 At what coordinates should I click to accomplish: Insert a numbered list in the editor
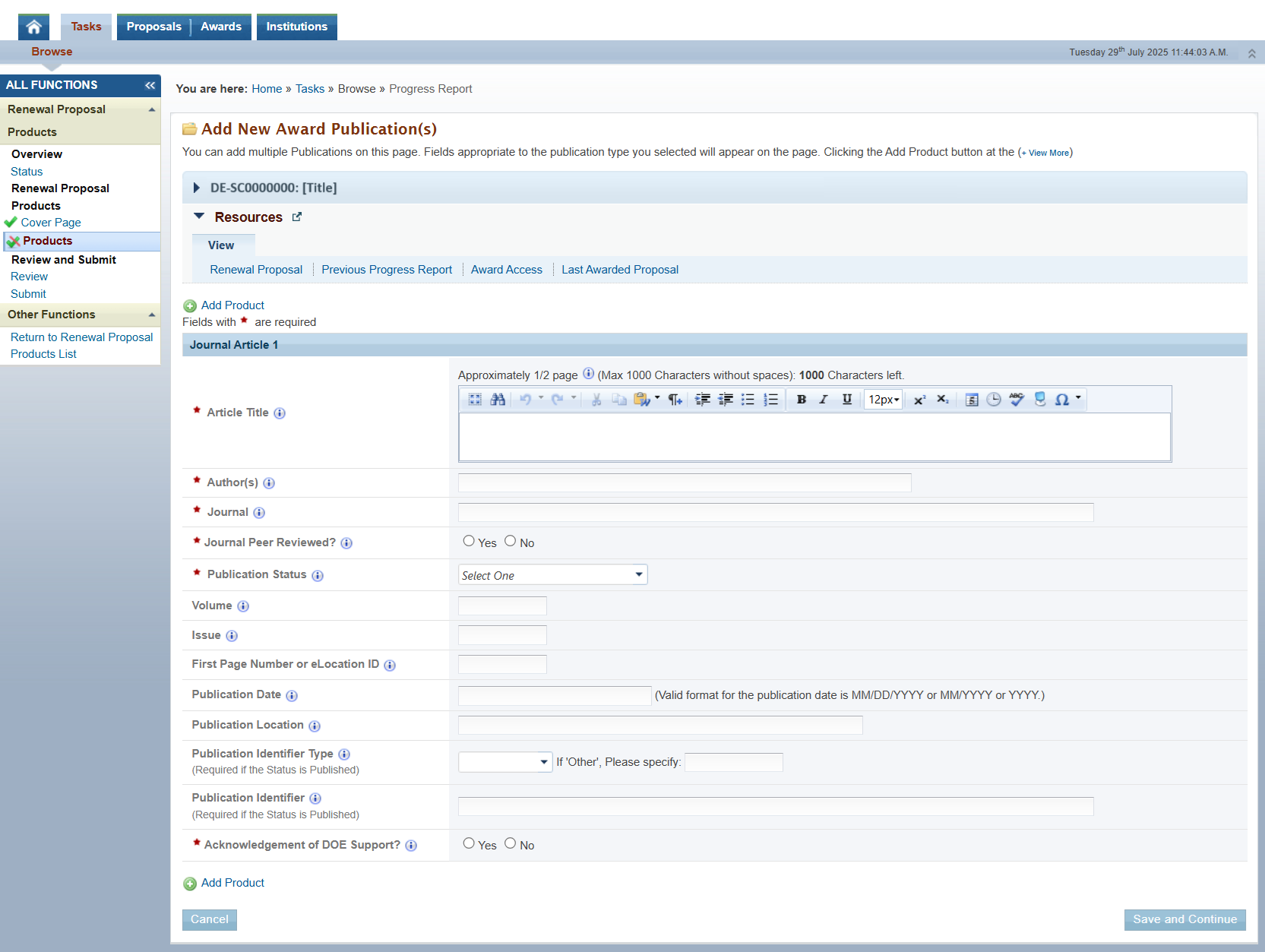[771, 400]
